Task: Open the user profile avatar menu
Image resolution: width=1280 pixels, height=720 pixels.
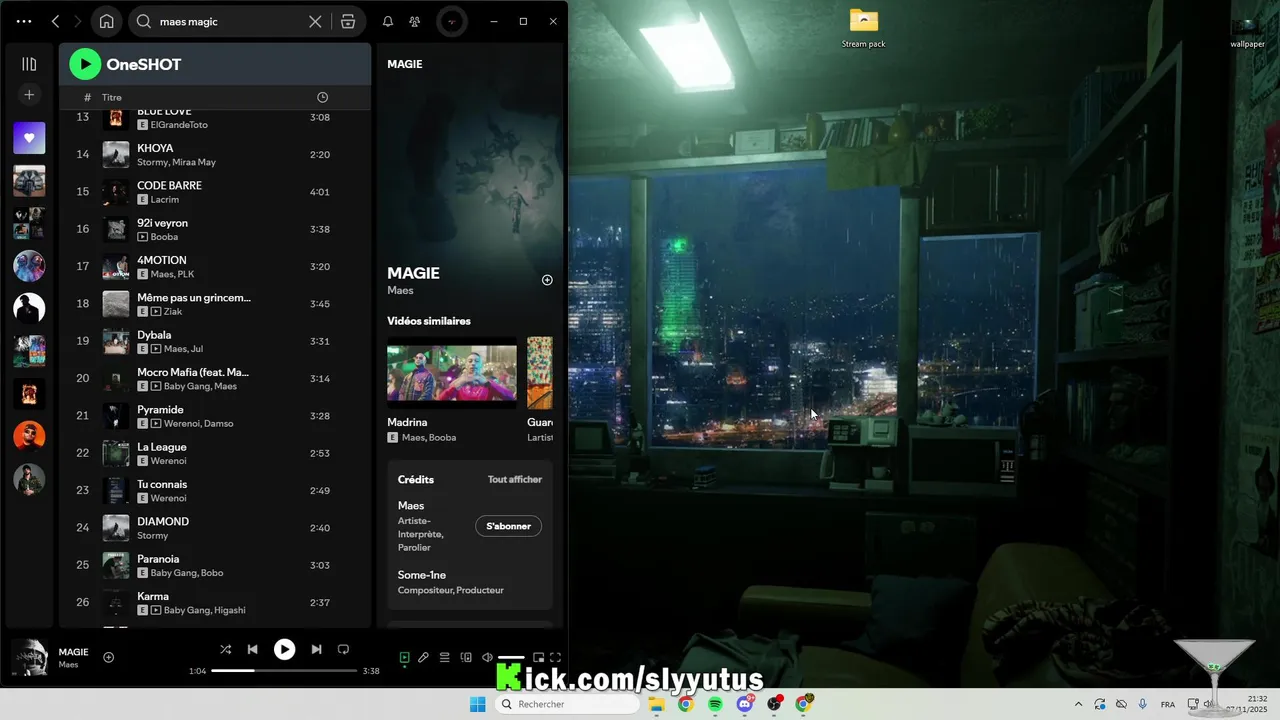Action: point(452,21)
